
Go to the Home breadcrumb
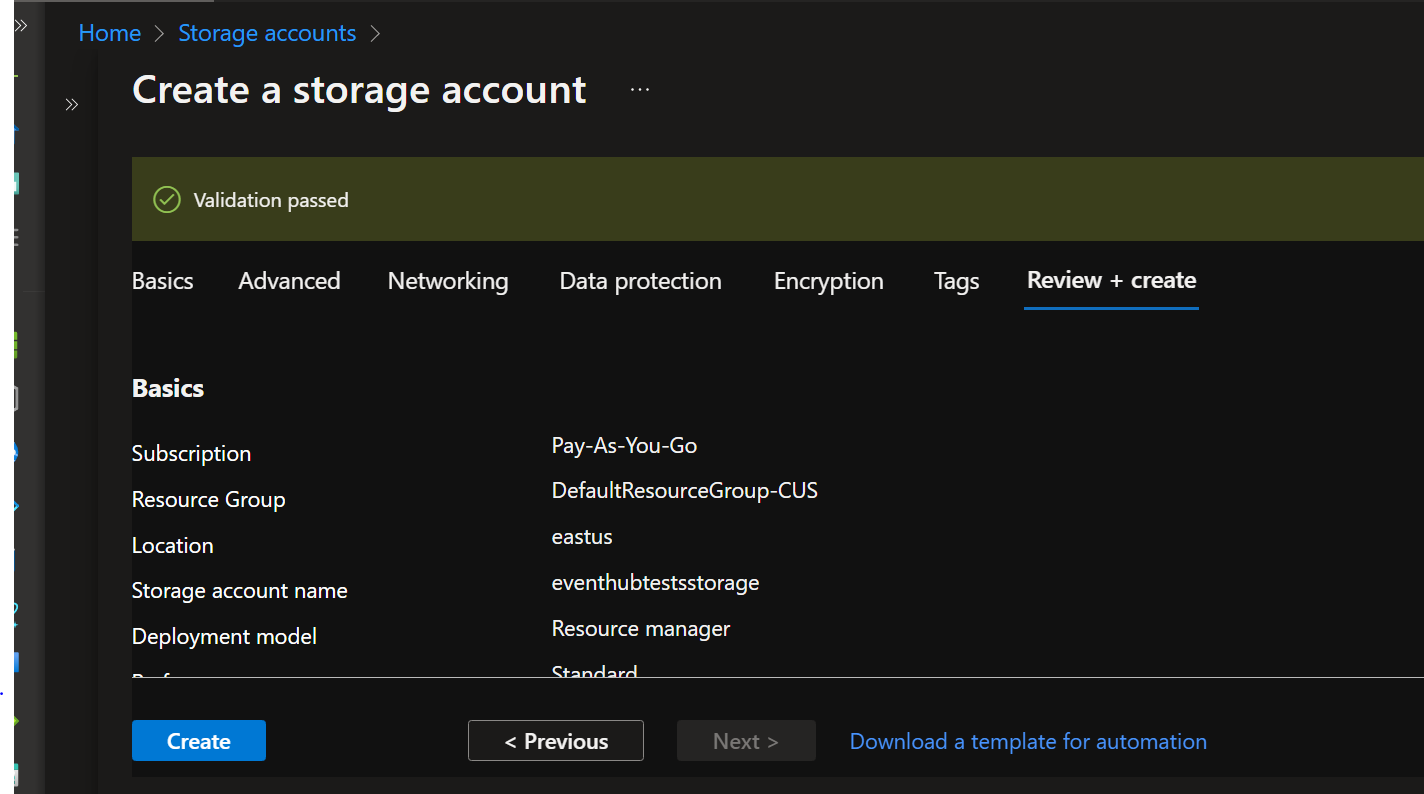[109, 33]
